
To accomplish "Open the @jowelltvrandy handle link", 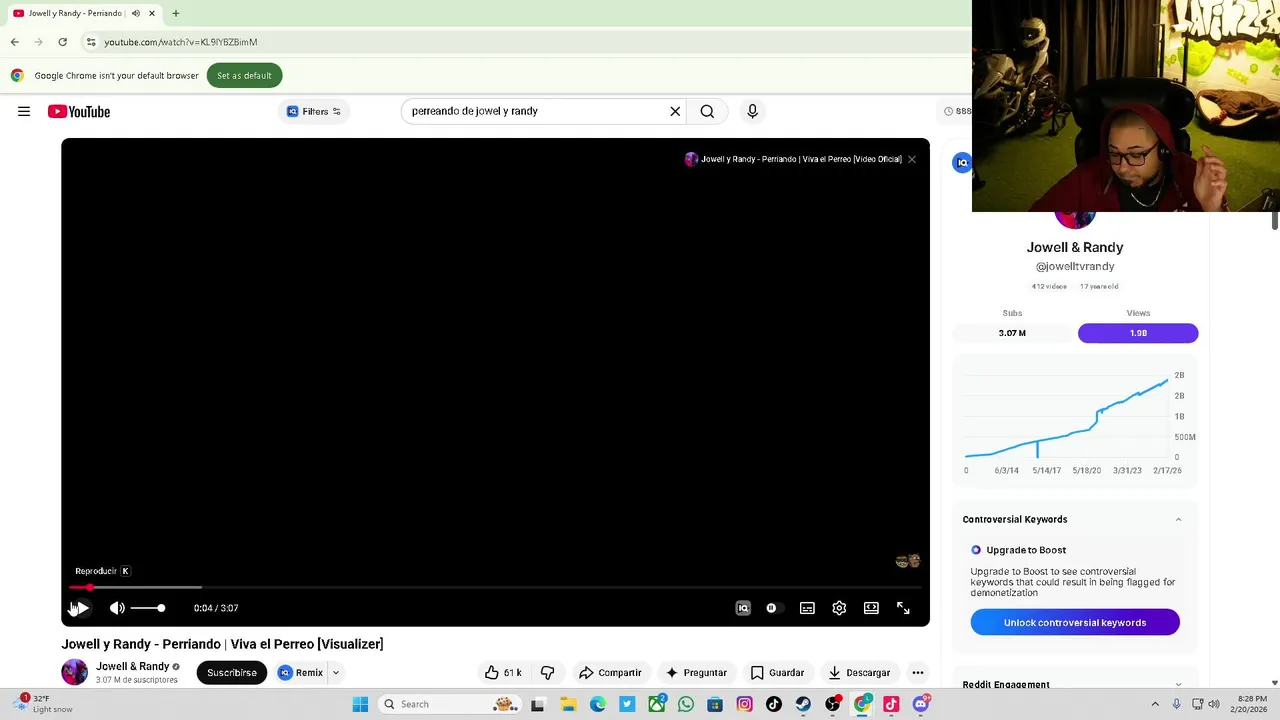I will [x=1075, y=266].
